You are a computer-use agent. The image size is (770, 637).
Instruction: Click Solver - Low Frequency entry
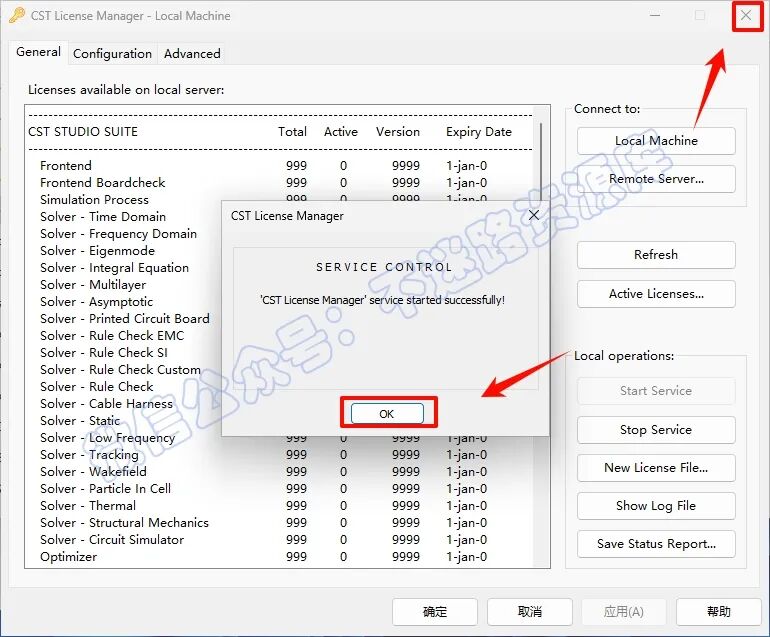click(x=108, y=438)
